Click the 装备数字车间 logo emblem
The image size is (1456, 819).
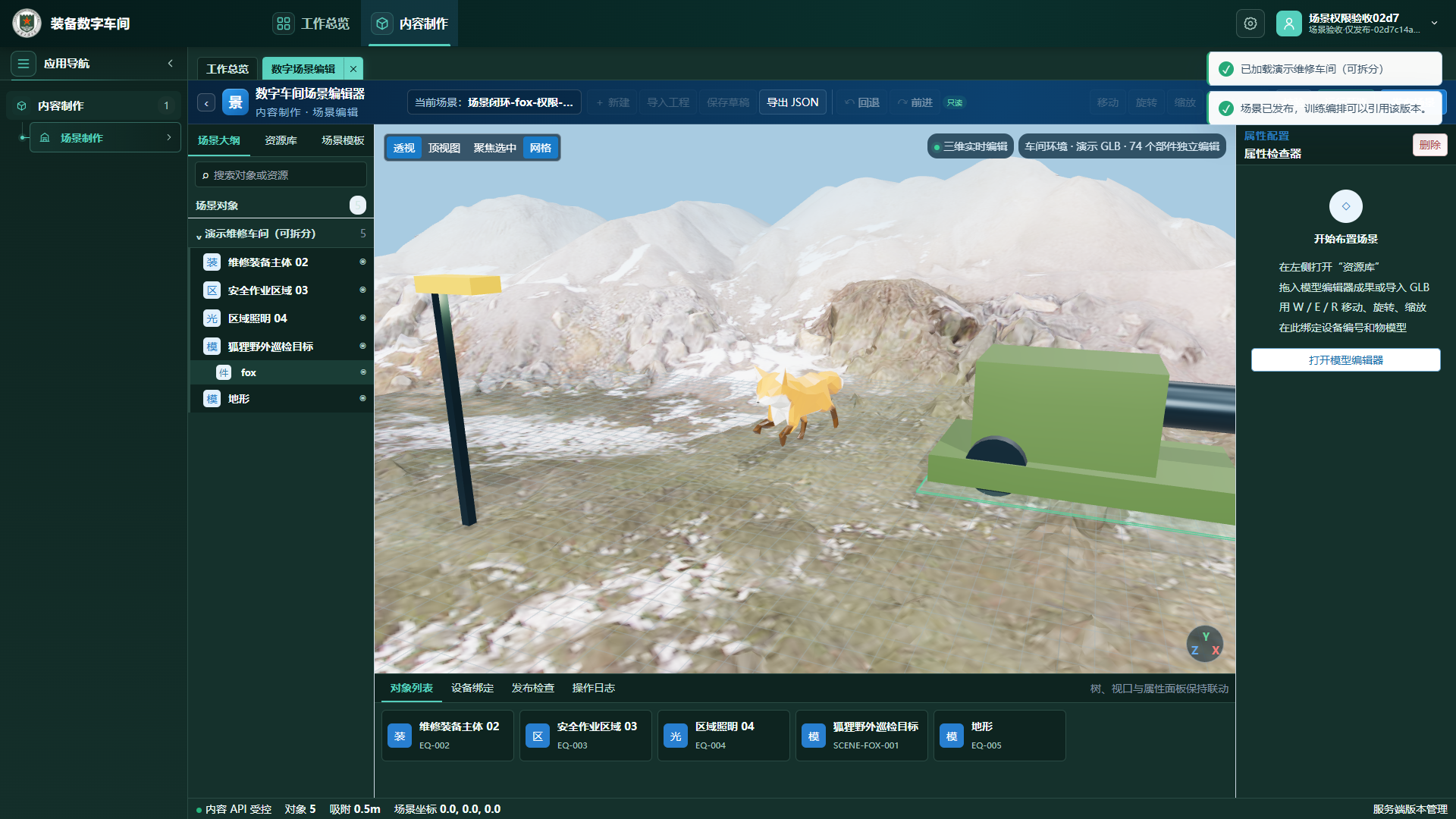pyautogui.click(x=27, y=24)
